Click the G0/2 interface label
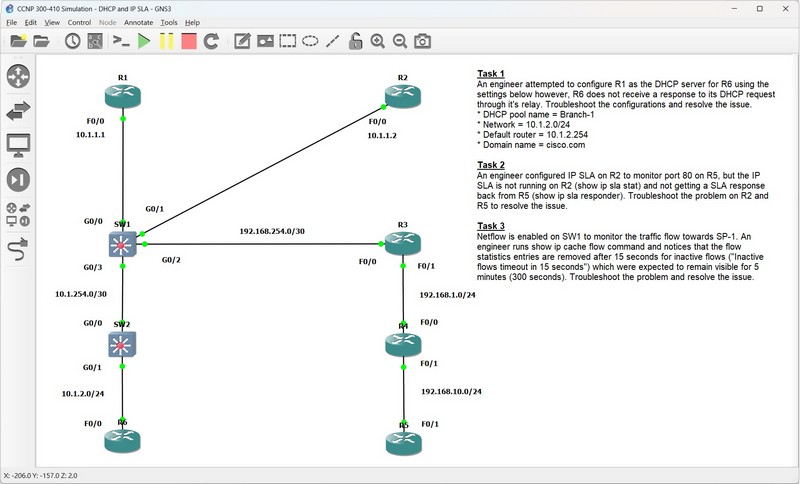This screenshot has width=800, height=484. [171, 260]
